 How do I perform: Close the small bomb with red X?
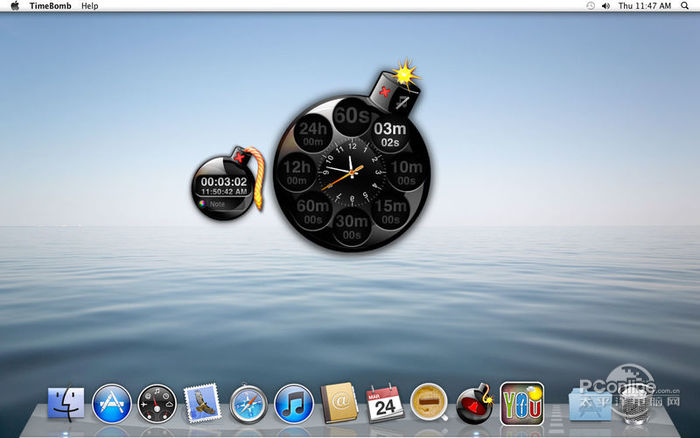pos(239,157)
